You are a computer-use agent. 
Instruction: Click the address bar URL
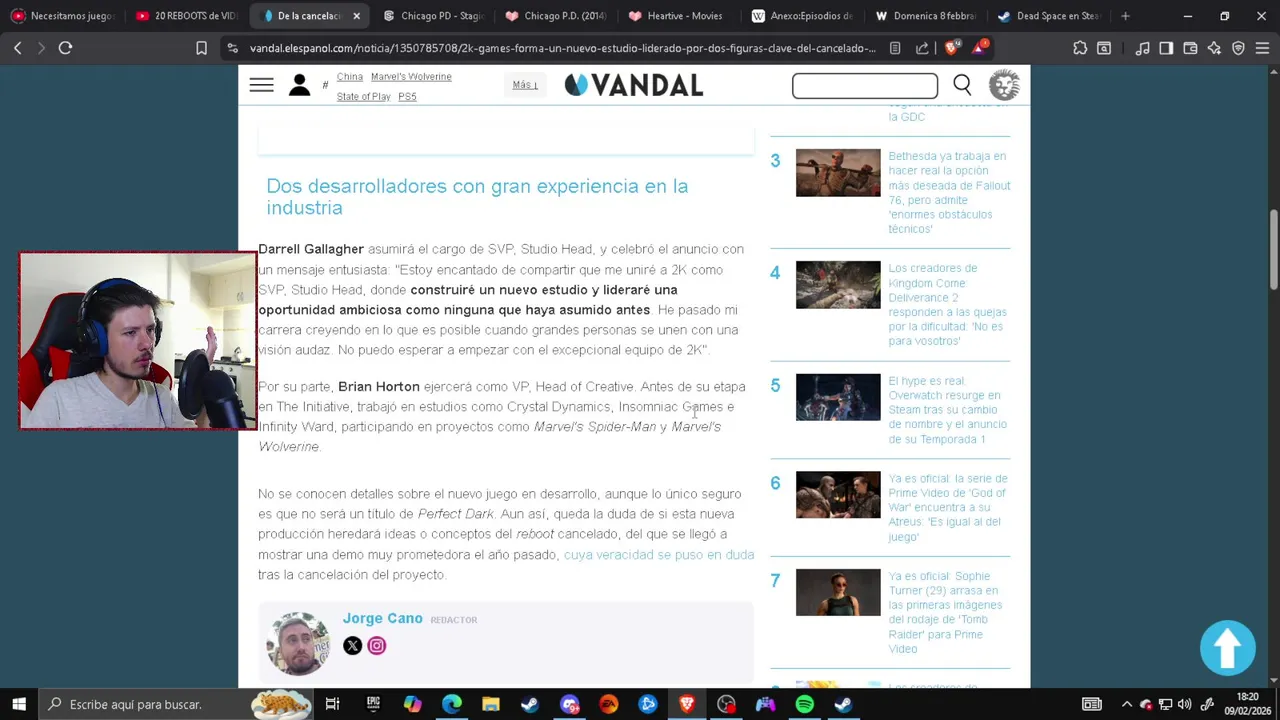(562, 48)
